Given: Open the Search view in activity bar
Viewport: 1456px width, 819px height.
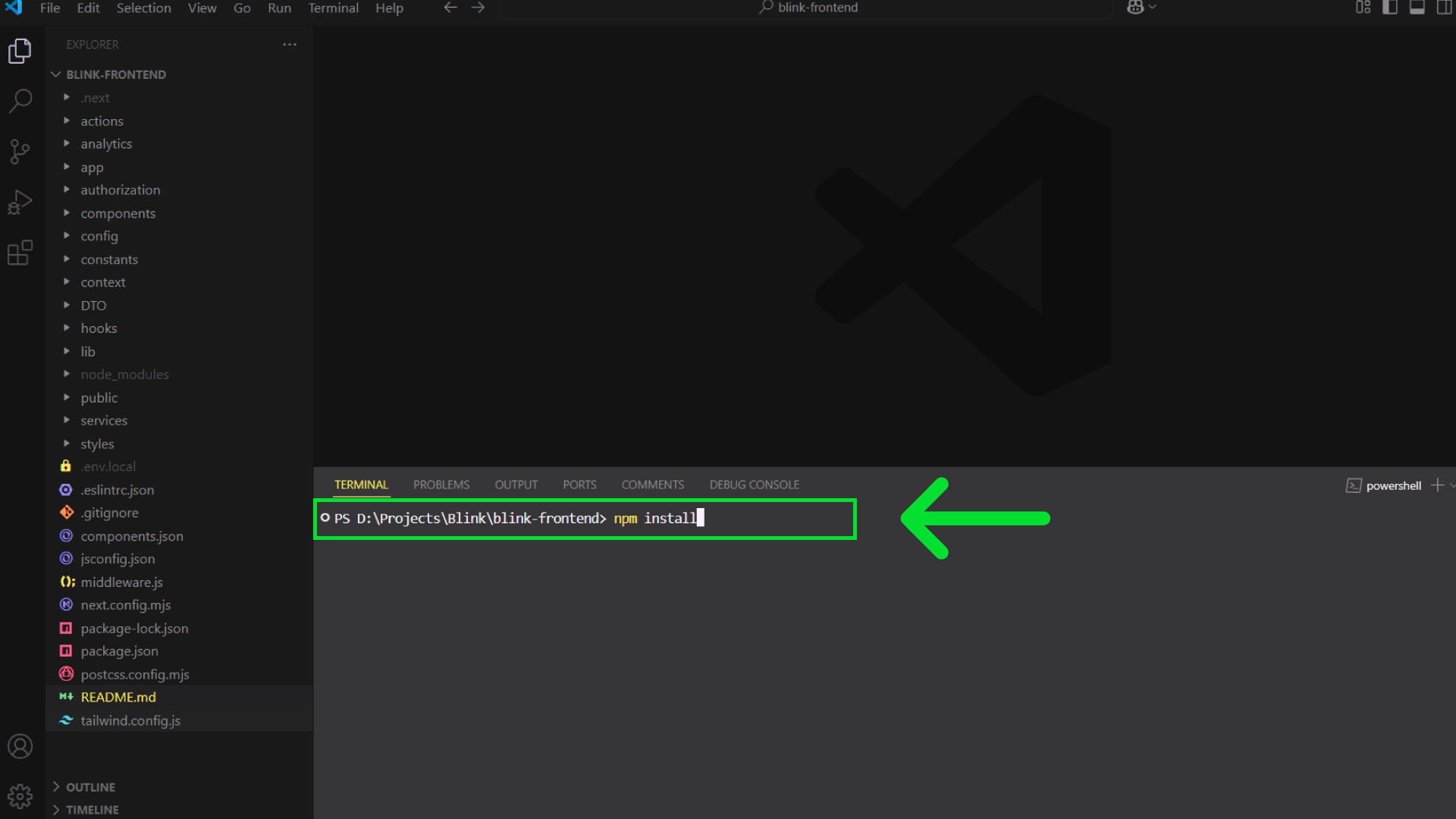Looking at the screenshot, I should tap(20, 100).
